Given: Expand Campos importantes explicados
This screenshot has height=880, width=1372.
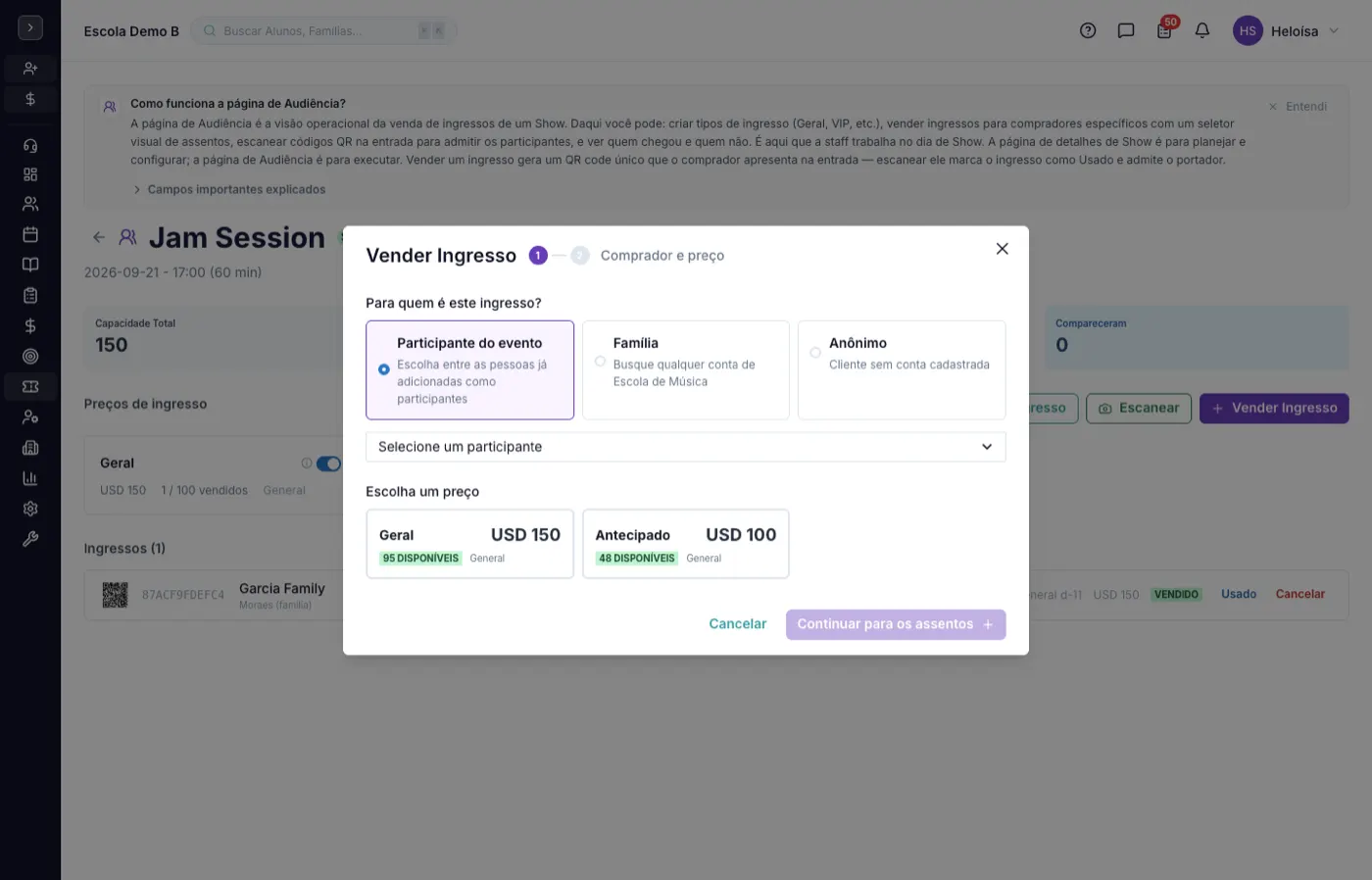Looking at the screenshot, I should point(229,190).
